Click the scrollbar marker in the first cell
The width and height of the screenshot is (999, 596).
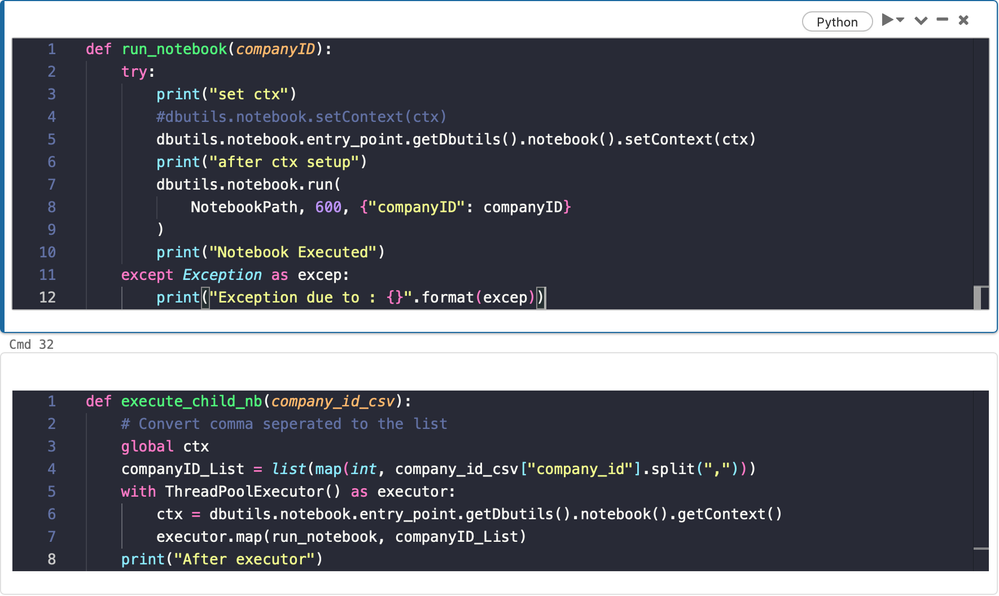[x=980, y=298]
